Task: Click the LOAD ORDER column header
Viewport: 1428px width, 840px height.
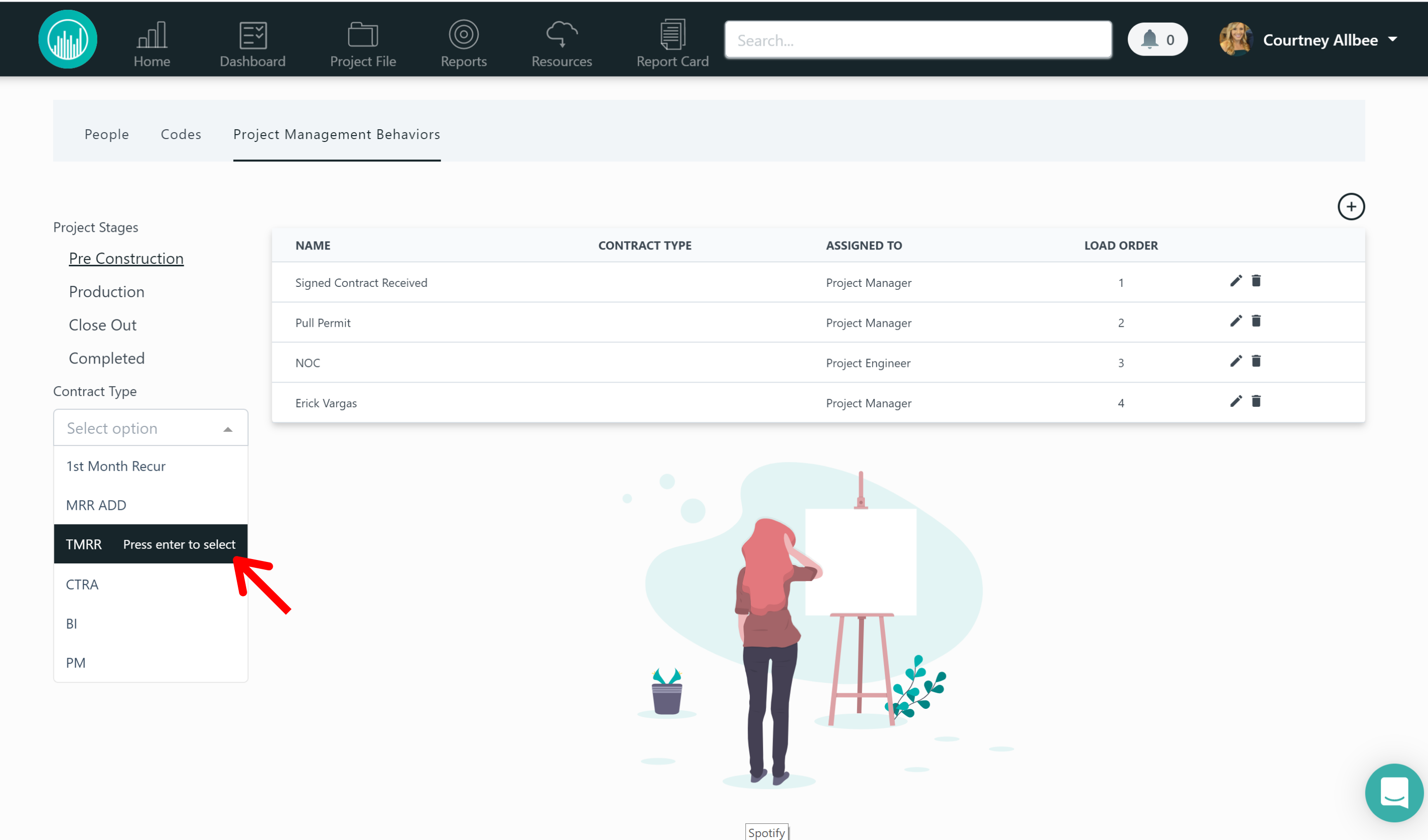Action: (1121, 245)
